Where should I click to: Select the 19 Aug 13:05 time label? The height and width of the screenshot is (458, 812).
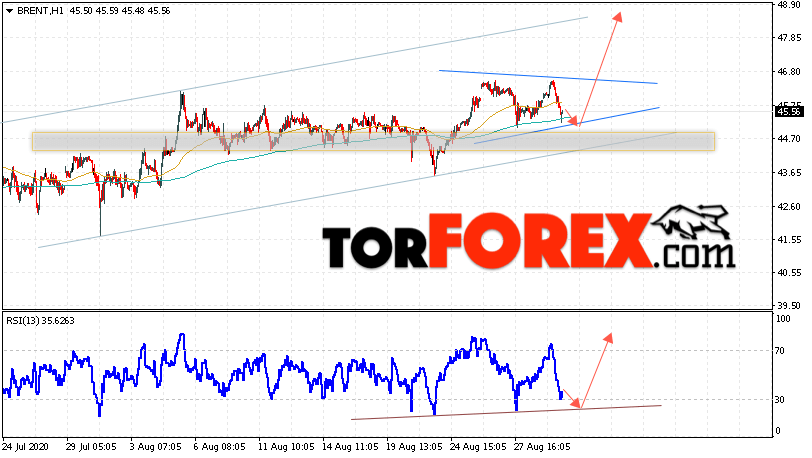click(414, 447)
